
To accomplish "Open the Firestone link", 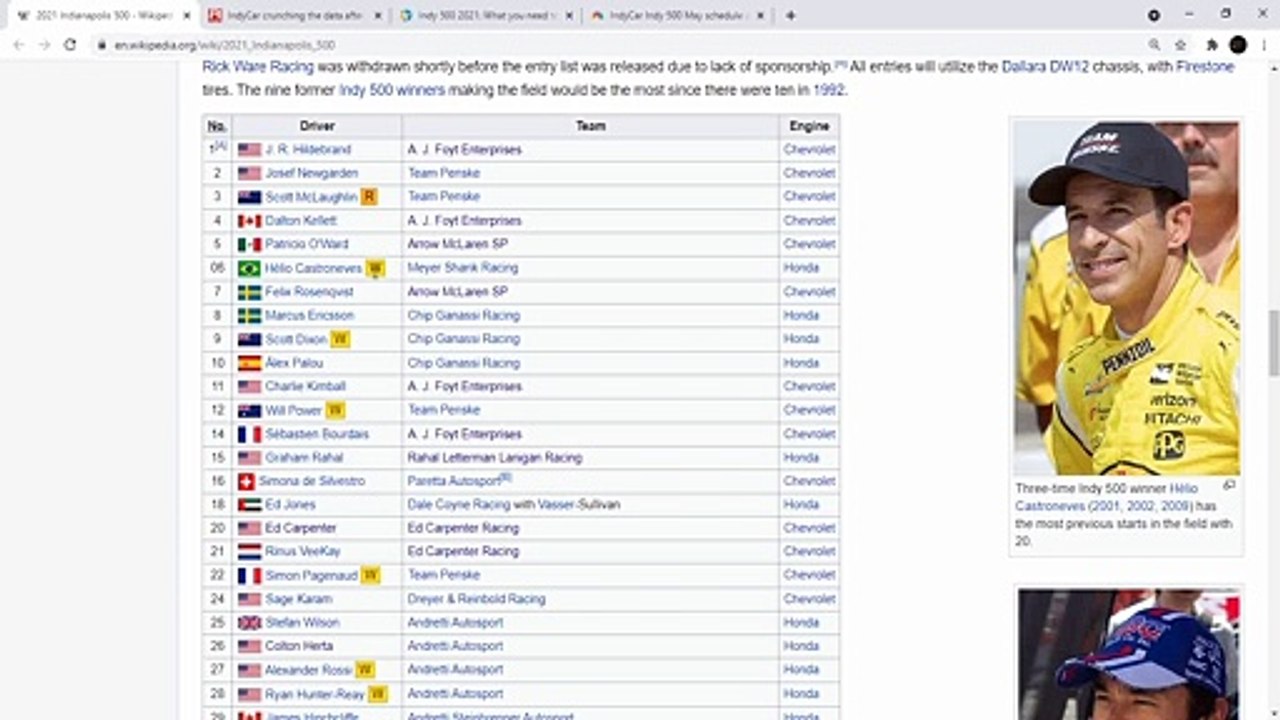I will pos(1205,67).
